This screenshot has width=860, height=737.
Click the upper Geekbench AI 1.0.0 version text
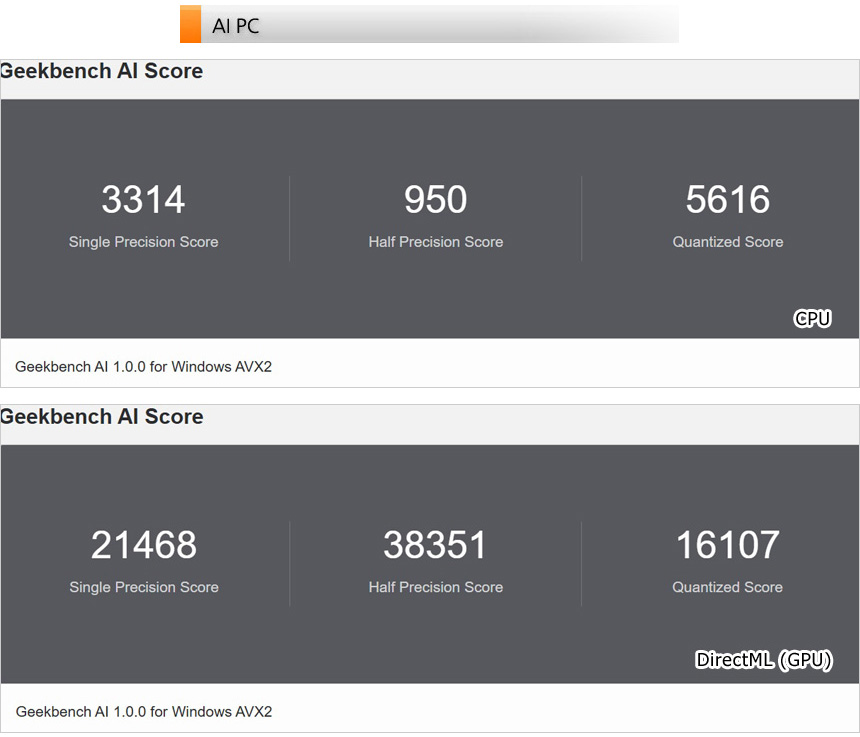tap(143, 367)
